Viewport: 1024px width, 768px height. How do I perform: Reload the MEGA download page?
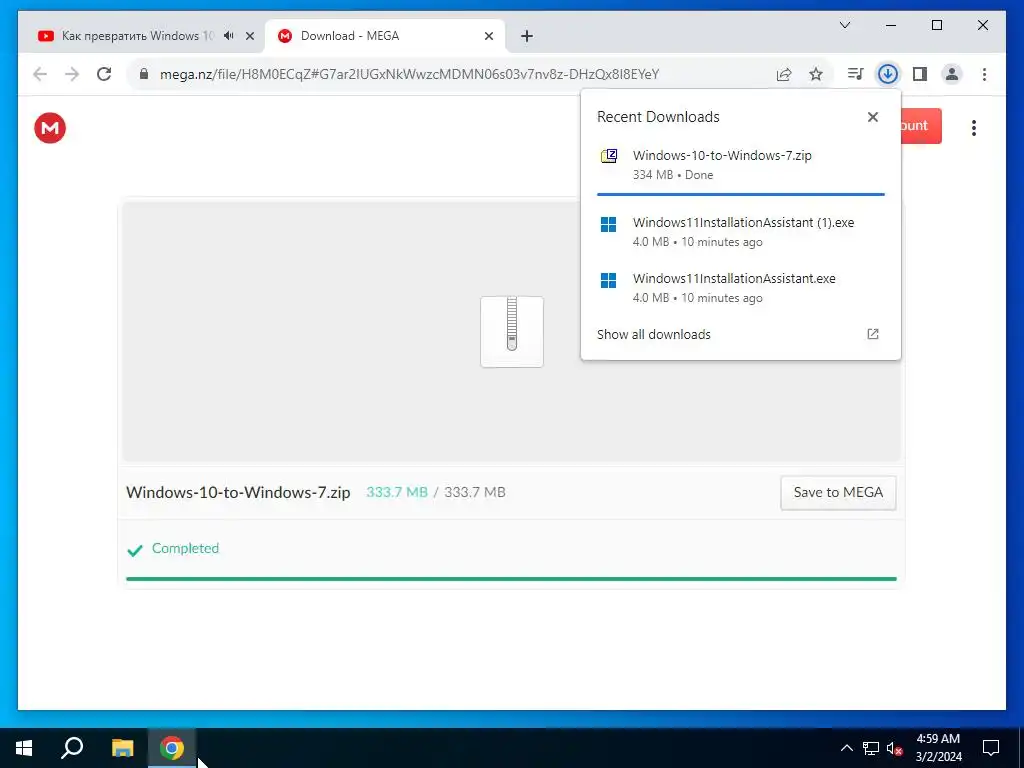pos(104,74)
